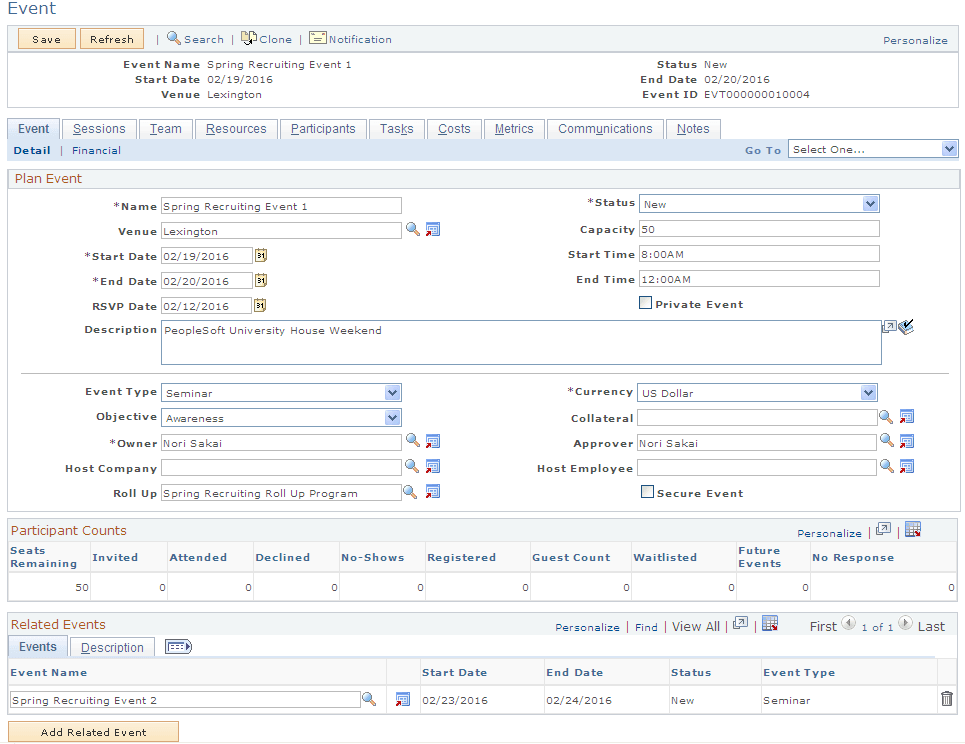Click the View All link in Related Events
965x744 pixels.
point(694,626)
